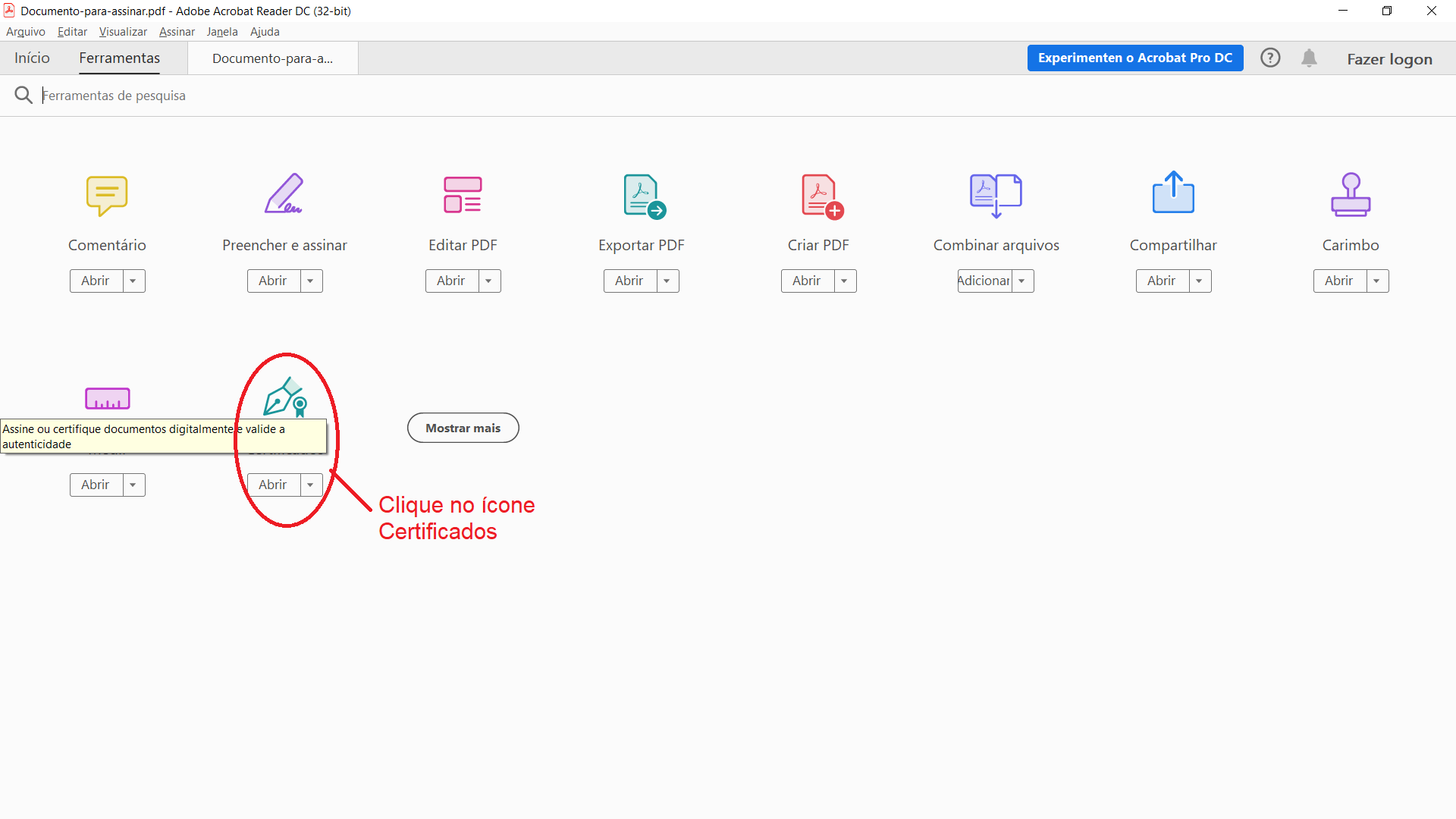
Task: Expand the Comentário Abrir dropdown arrow
Action: point(133,281)
